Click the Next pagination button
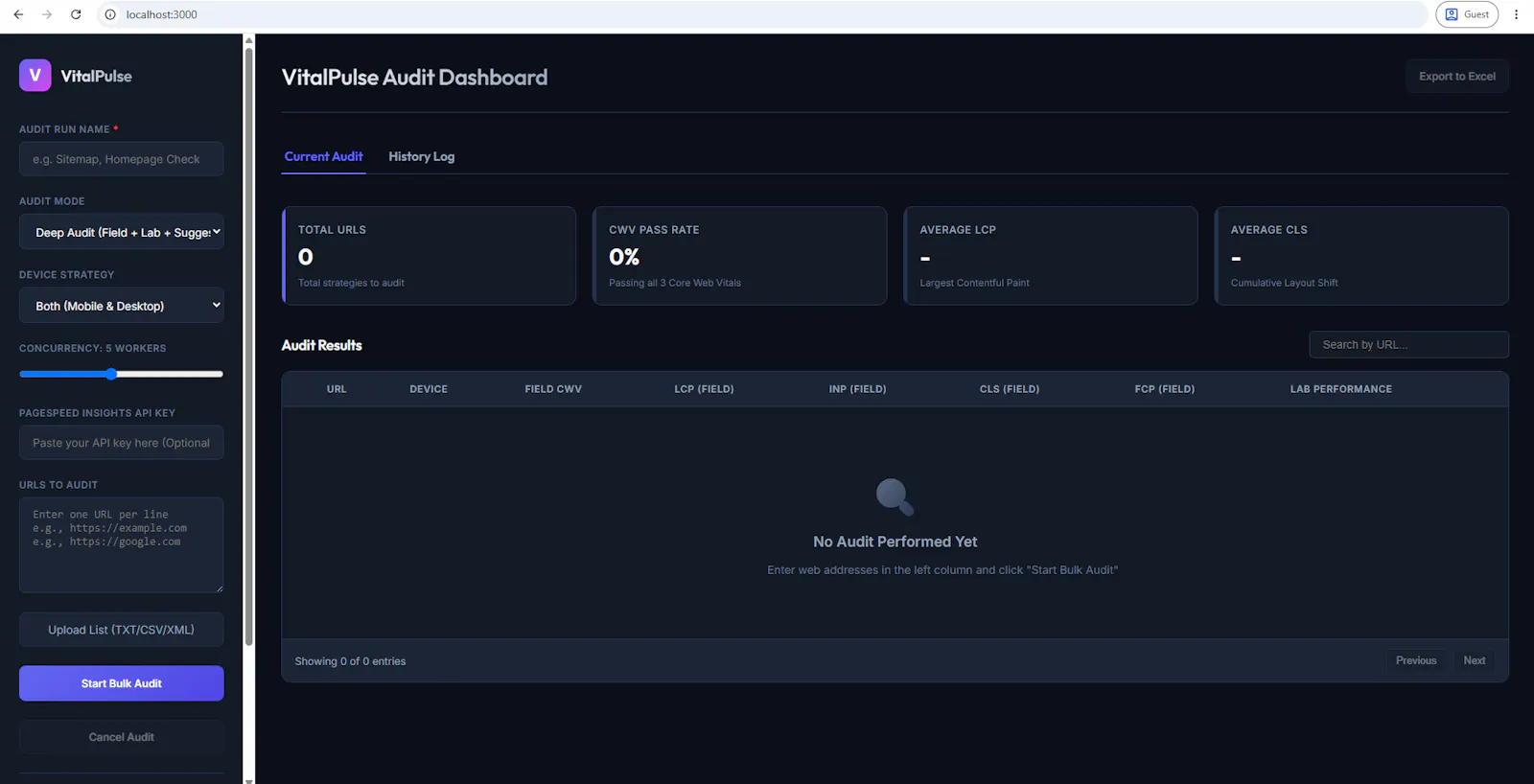This screenshot has width=1534, height=784. (x=1475, y=660)
